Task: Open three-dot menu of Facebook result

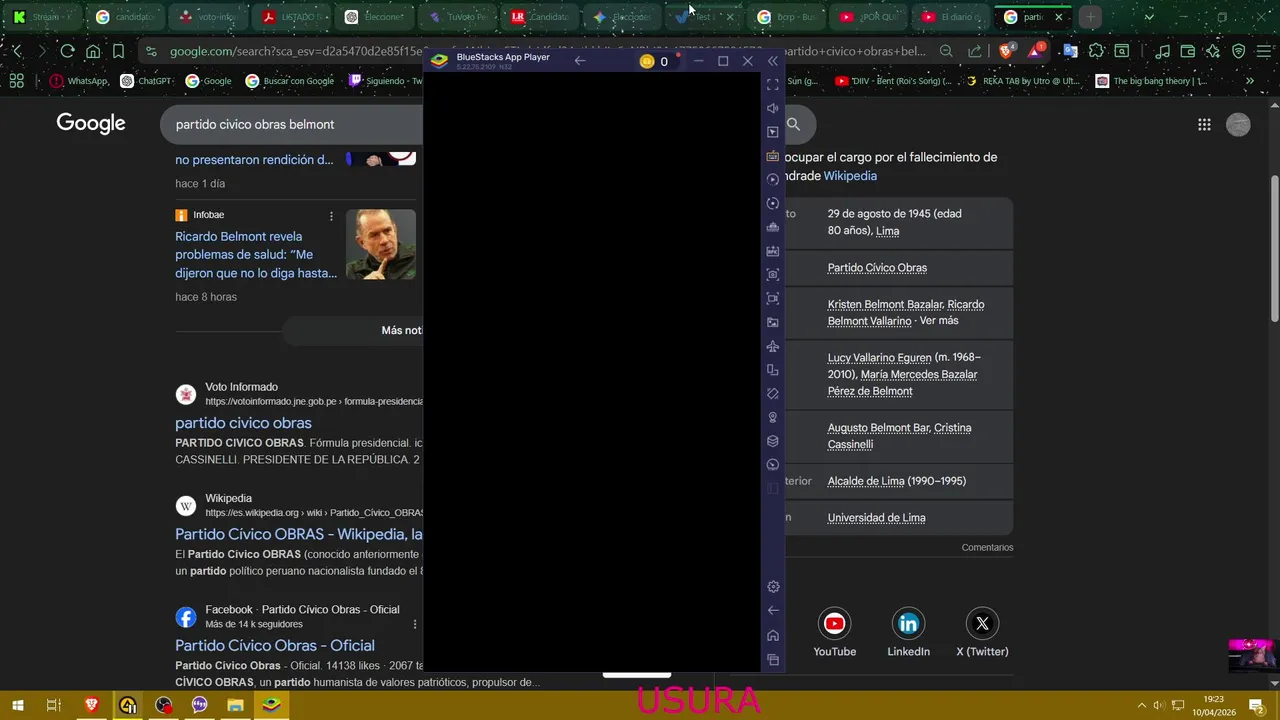Action: coord(415,624)
